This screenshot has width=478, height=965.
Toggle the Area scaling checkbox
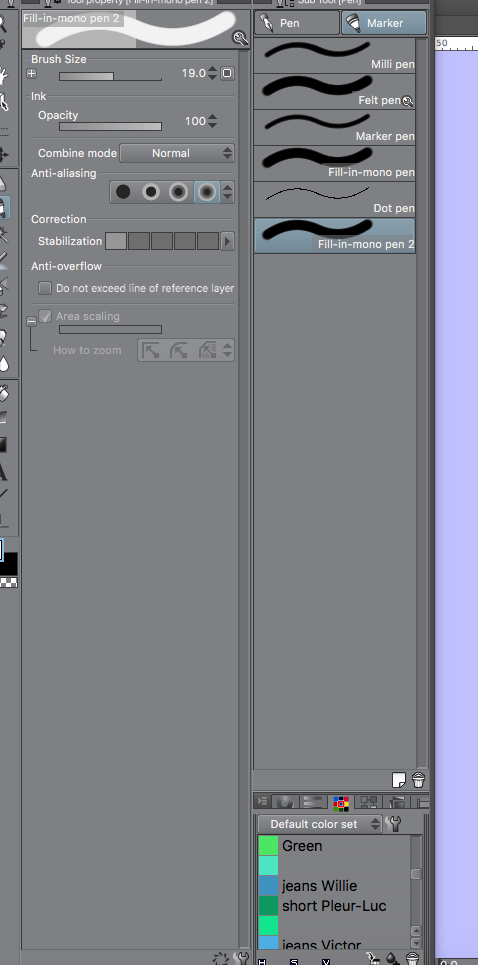coord(45,316)
